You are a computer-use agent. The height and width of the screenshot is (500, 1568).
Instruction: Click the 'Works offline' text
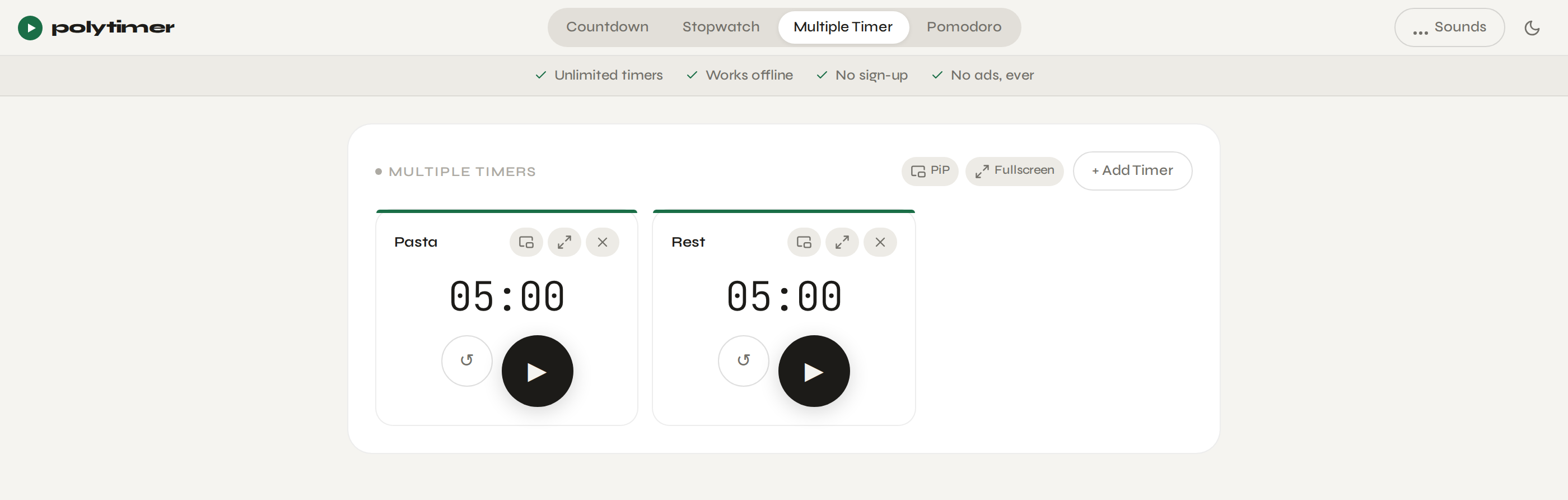(749, 76)
